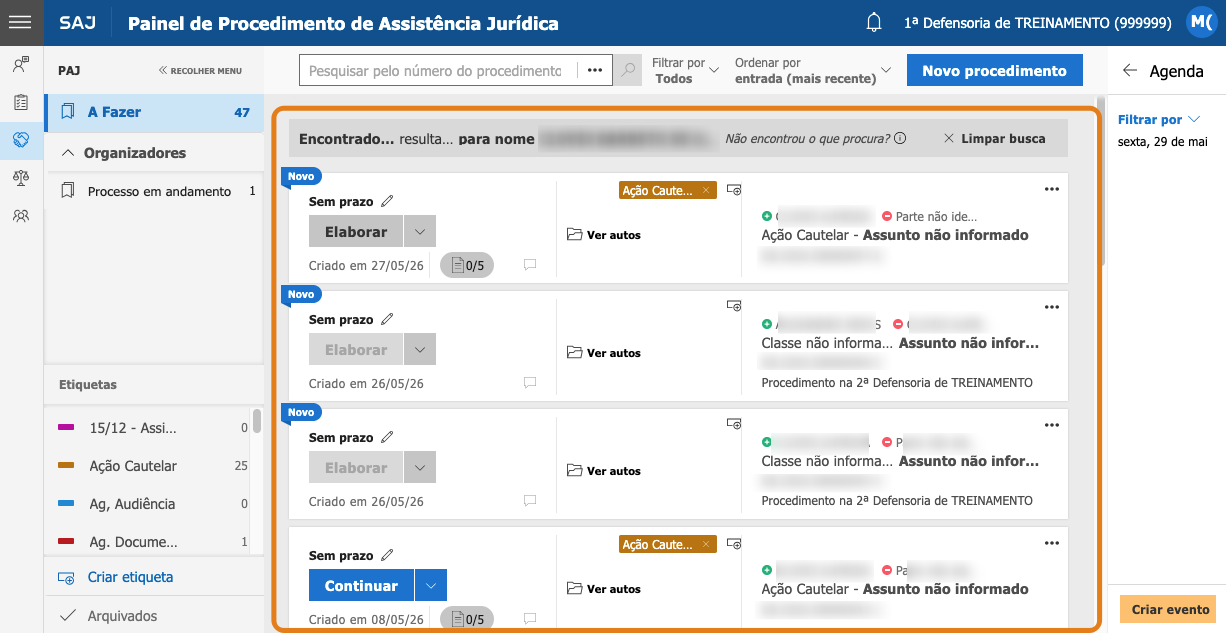Image resolution: width=1226 pixels, height=633 pixels.
Task: Add a label via tag icon on 08/05/26 card
Action: tap(734, 543)
